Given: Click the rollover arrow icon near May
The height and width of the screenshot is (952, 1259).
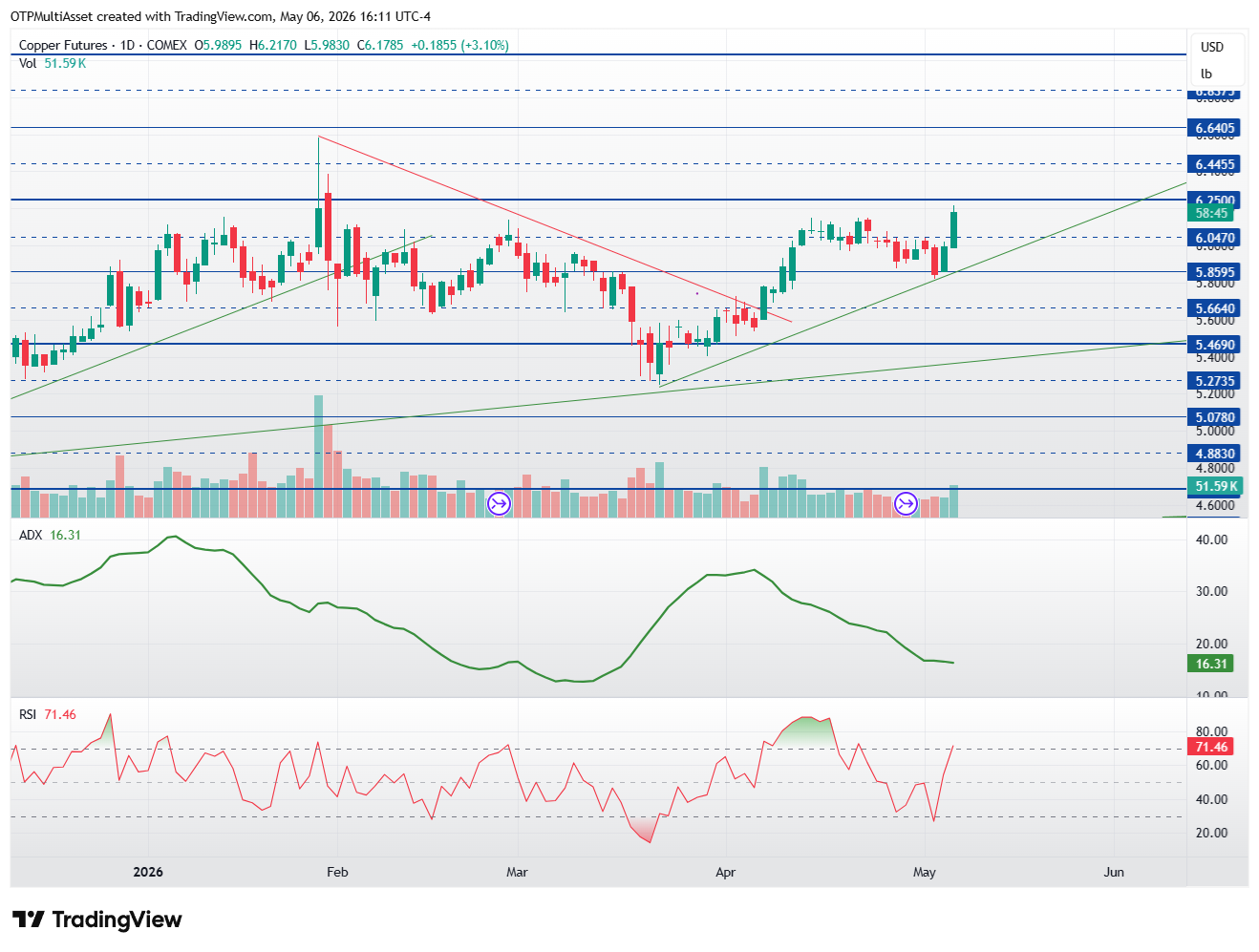Looking at the screenshot, I should tap(906, 503).
